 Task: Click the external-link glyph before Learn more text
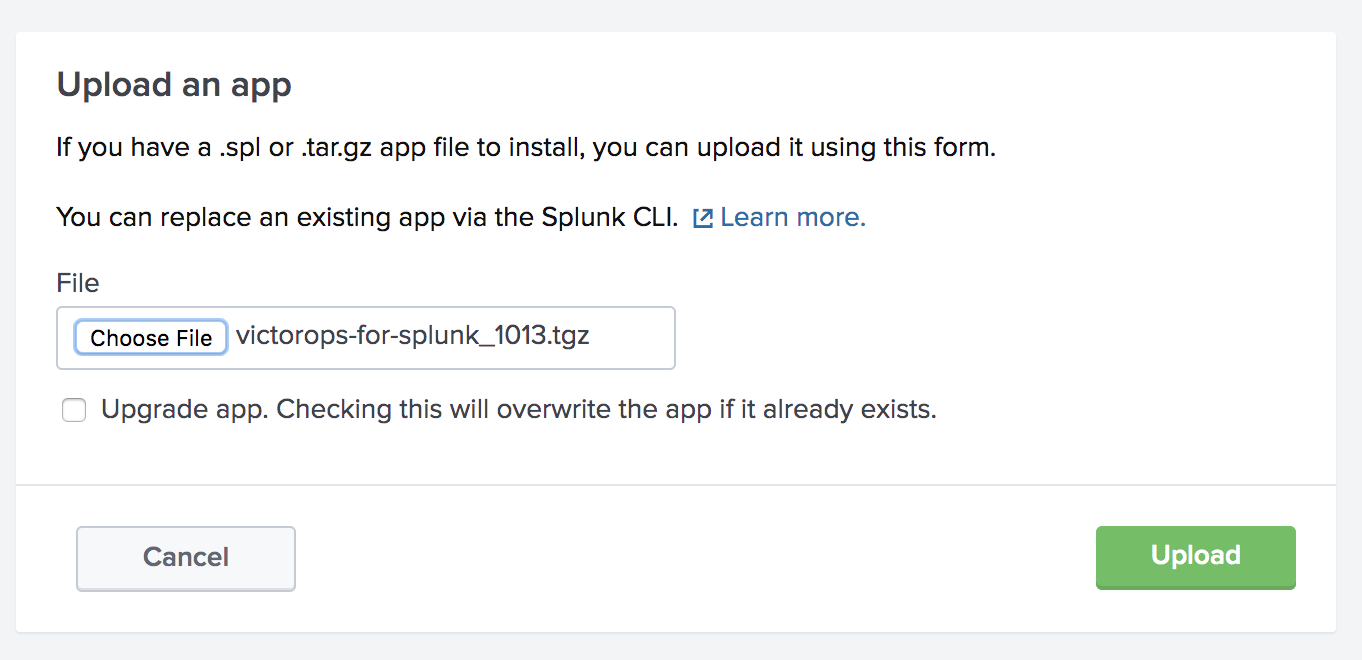[704, 217]
